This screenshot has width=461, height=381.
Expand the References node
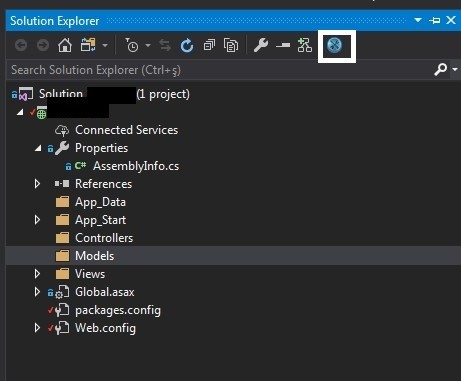tap(37, 184)
